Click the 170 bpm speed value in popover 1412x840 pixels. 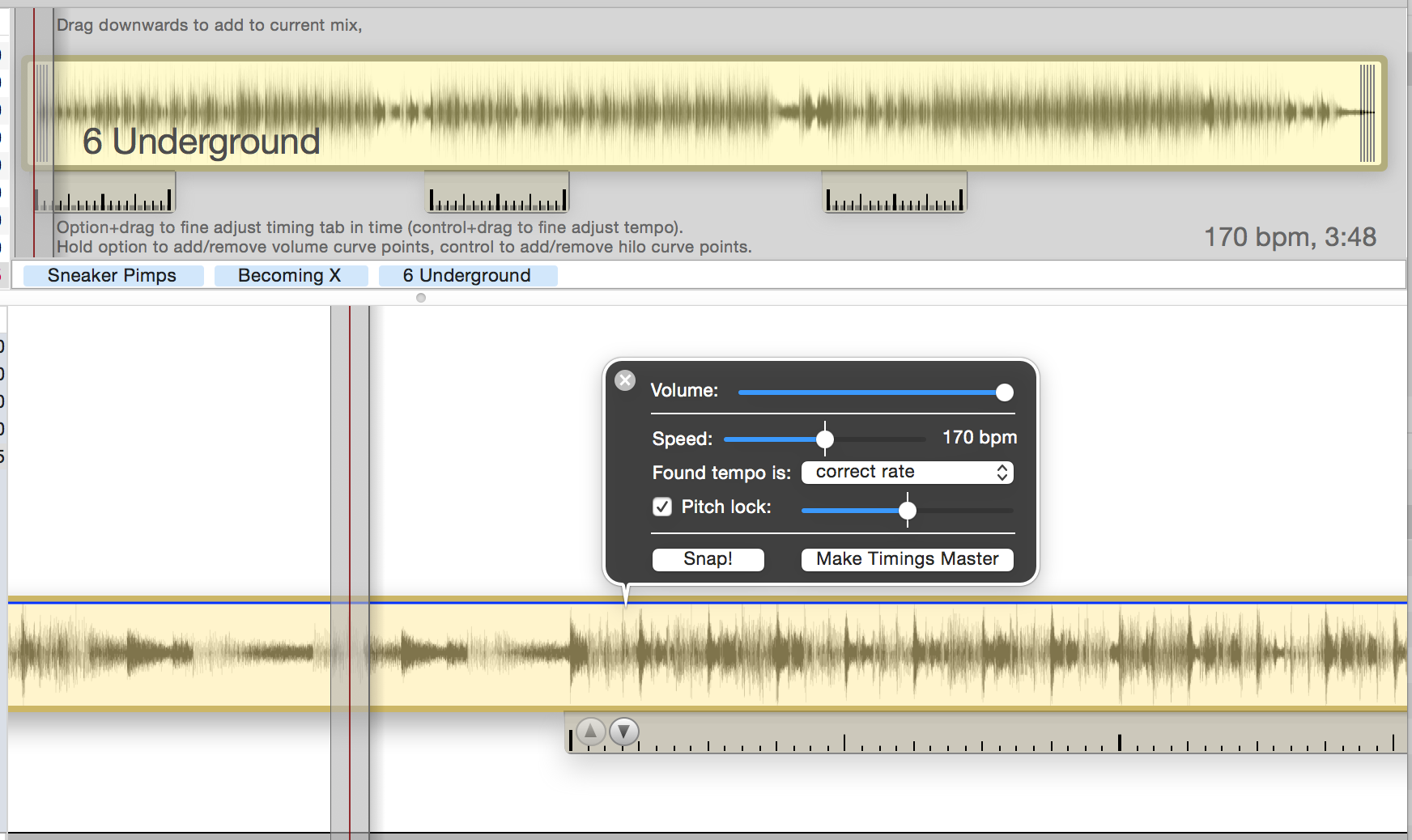click(x=980, y=438)
